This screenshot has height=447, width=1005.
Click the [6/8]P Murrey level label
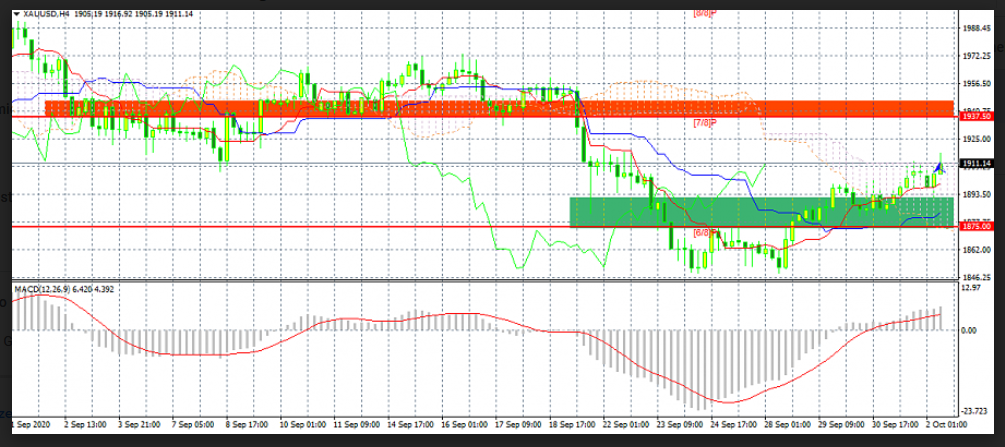(x=705, y=233)
